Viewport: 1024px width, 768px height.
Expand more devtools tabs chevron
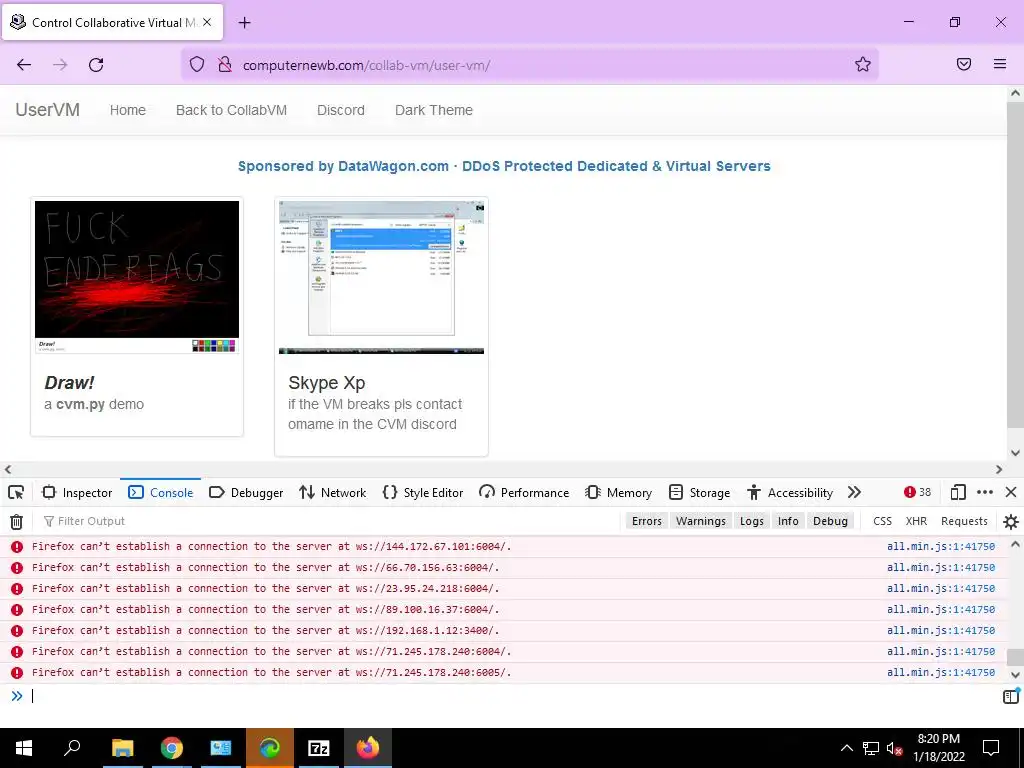(x=854, y=492)
